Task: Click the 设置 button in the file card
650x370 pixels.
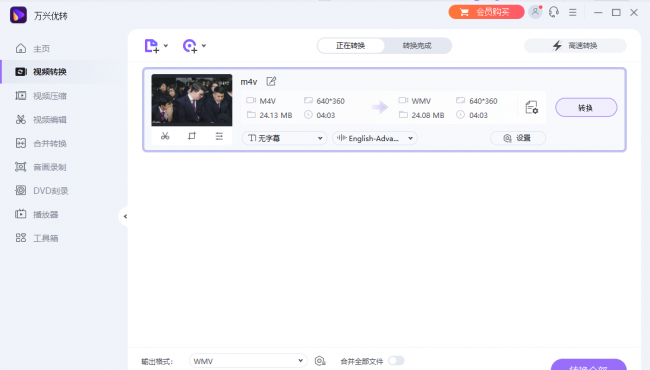Action: tap(518, 138)
